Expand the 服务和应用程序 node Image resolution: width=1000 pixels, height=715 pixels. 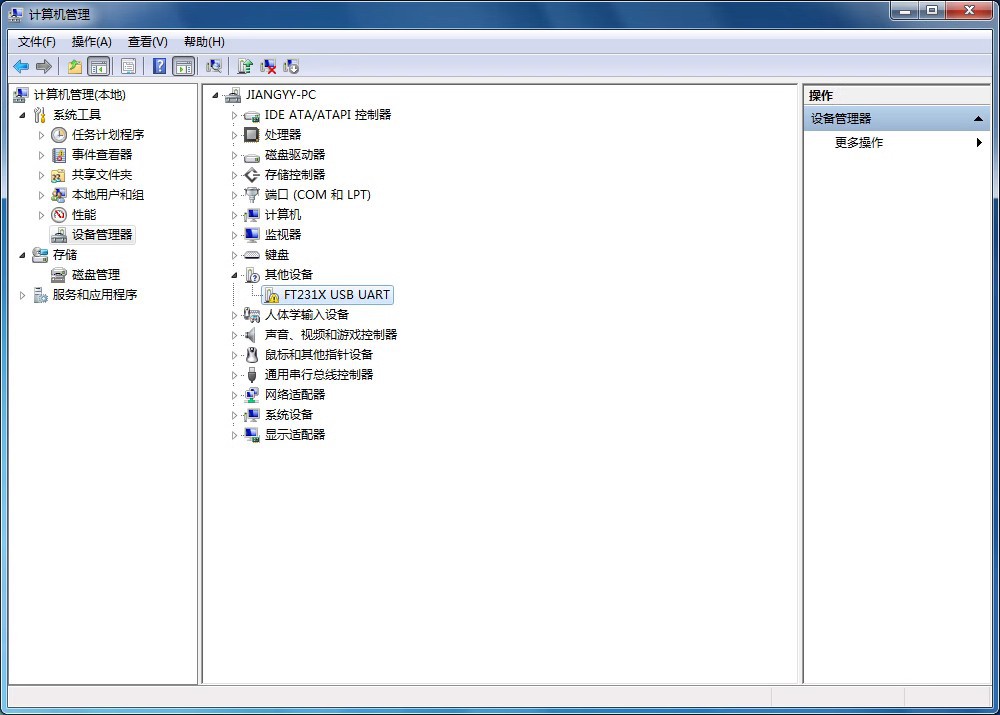(22, 295)
